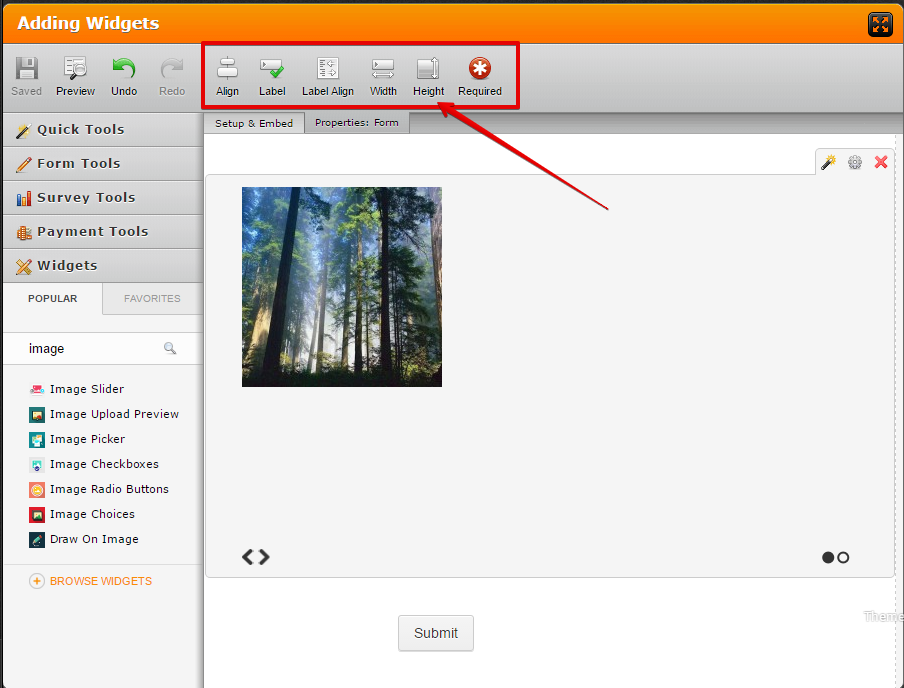Expand the Survey Tools section
This screenshot has width=904, height=688.
(x=103, y=198)
